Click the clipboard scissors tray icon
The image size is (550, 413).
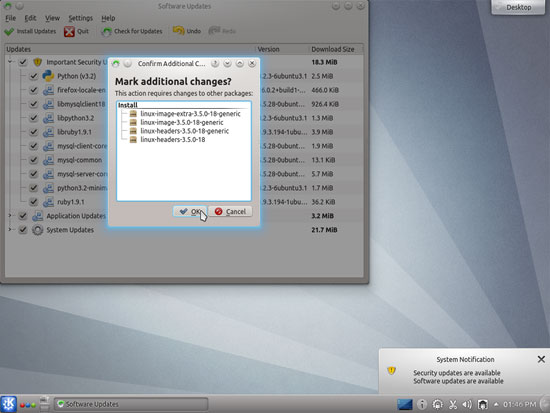[x=452, y=405]
